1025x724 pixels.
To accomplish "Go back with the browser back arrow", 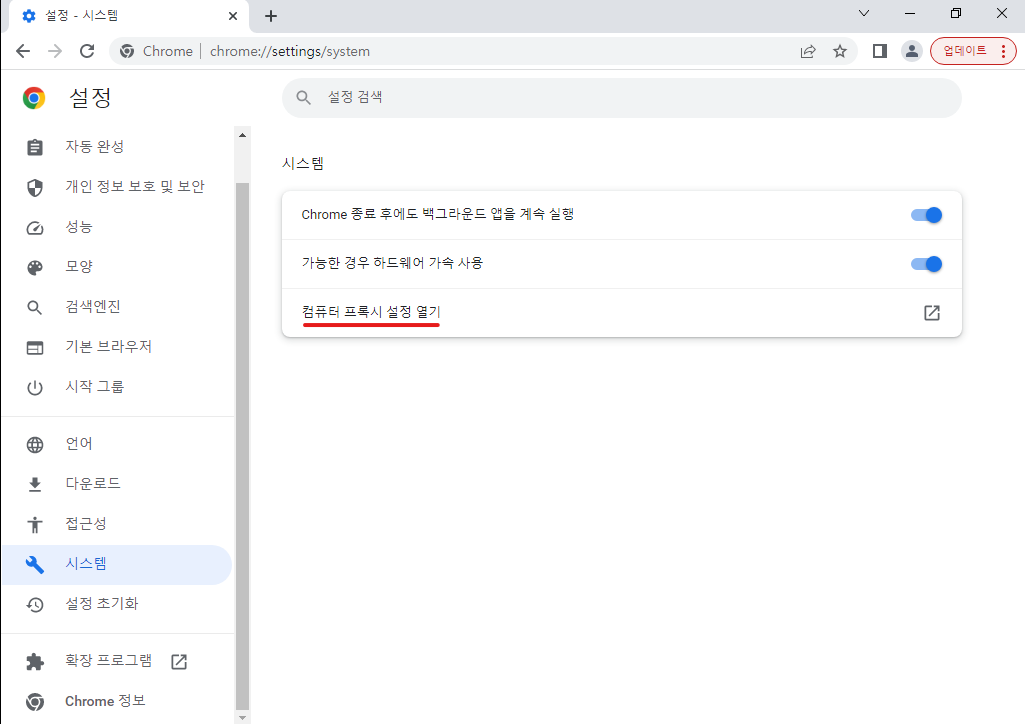I will [23, 51].
